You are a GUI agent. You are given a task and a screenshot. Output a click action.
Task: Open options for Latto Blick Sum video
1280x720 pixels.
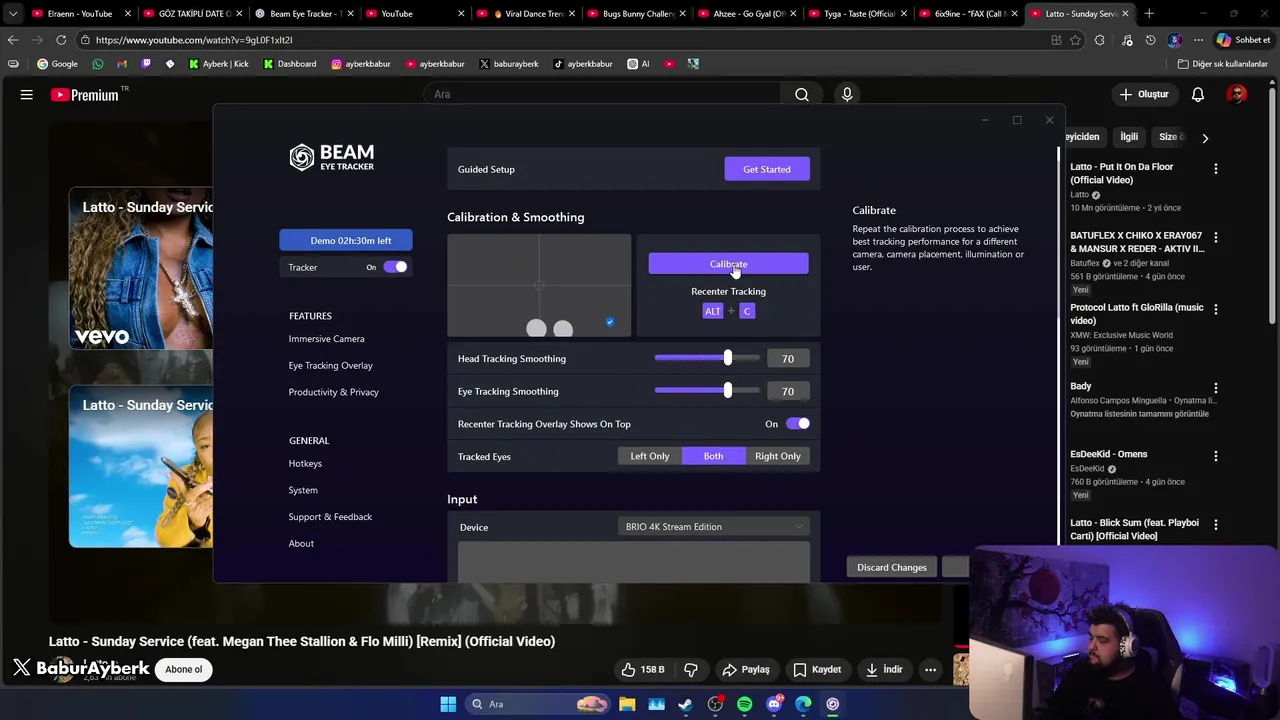pyautogui.click(x=1216, y=525)
